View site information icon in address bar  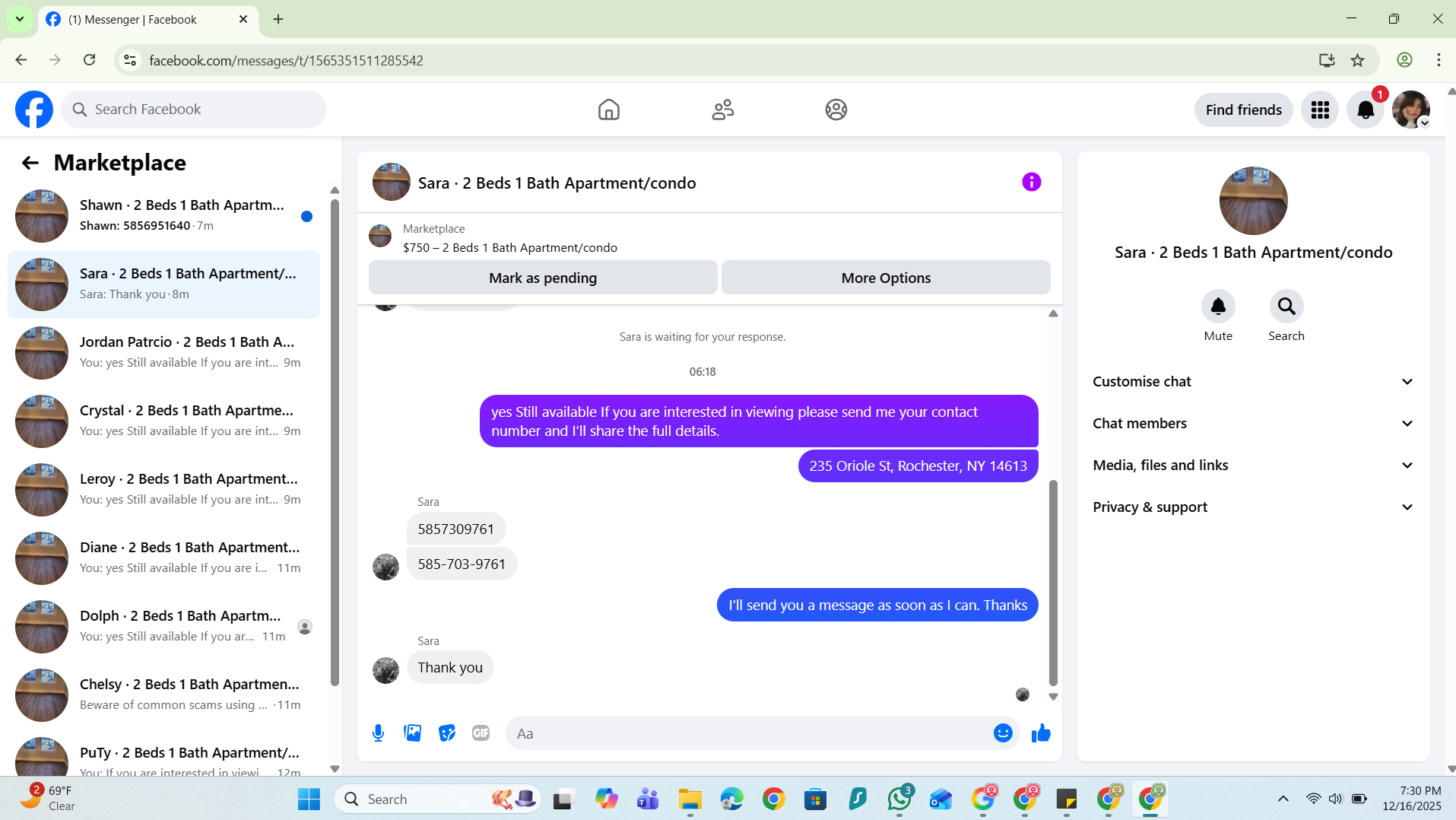point(130,60)
